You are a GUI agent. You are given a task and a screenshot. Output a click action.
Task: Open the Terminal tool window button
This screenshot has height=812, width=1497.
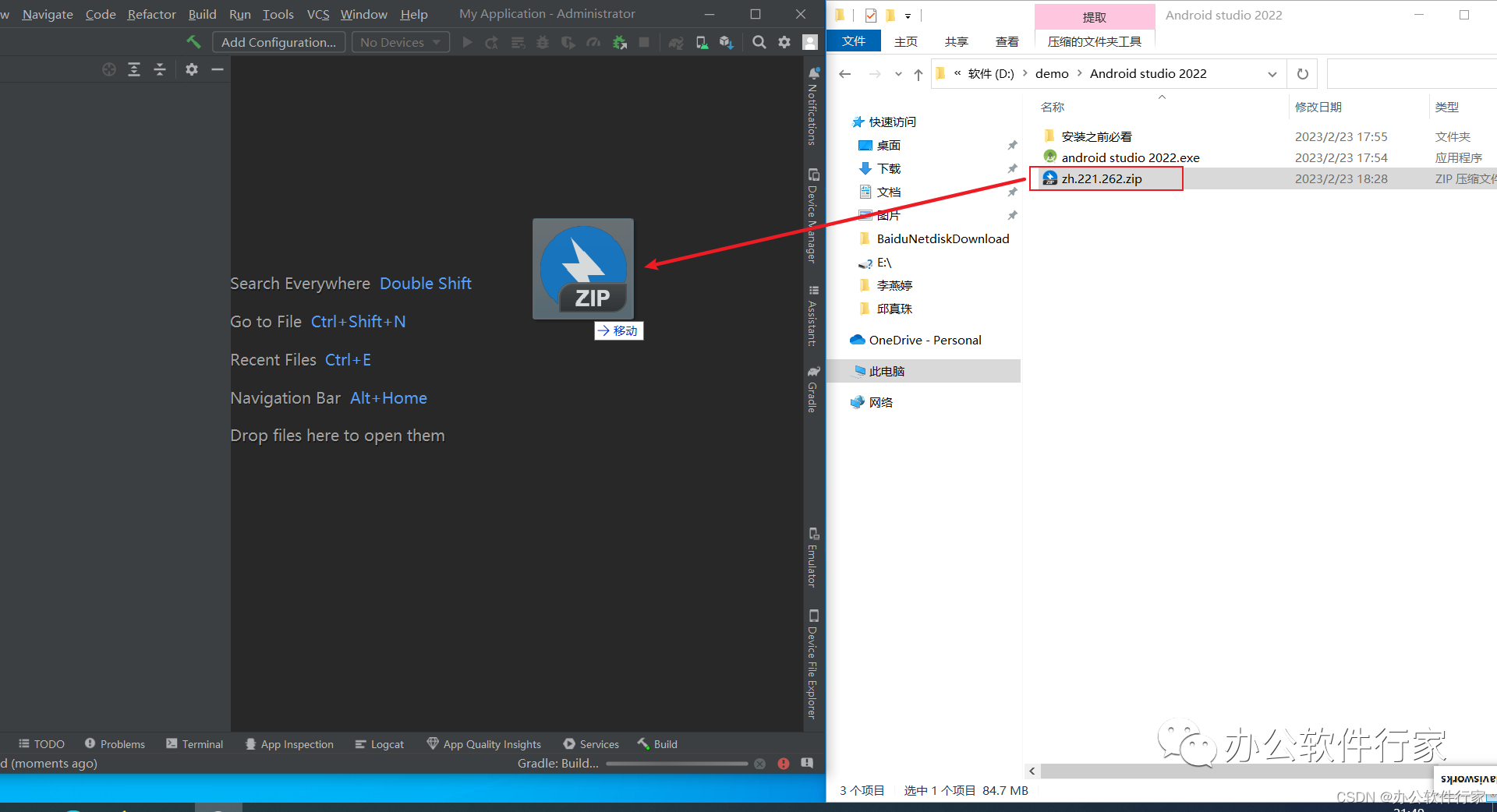pos(195,744)
